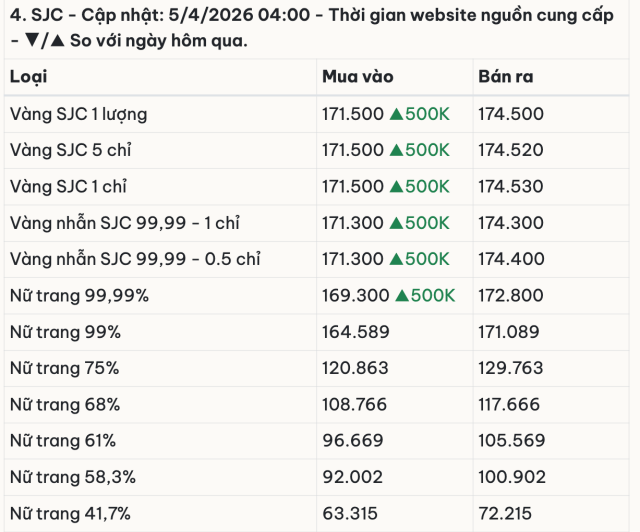Click the 105.569 selling price for Nữ trang 61%
Image resolution: width=640 pixels, height=532 pixels.
point(511,441)
